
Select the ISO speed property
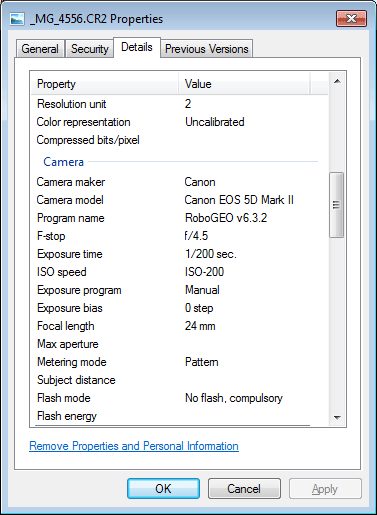tap(62, 272)
